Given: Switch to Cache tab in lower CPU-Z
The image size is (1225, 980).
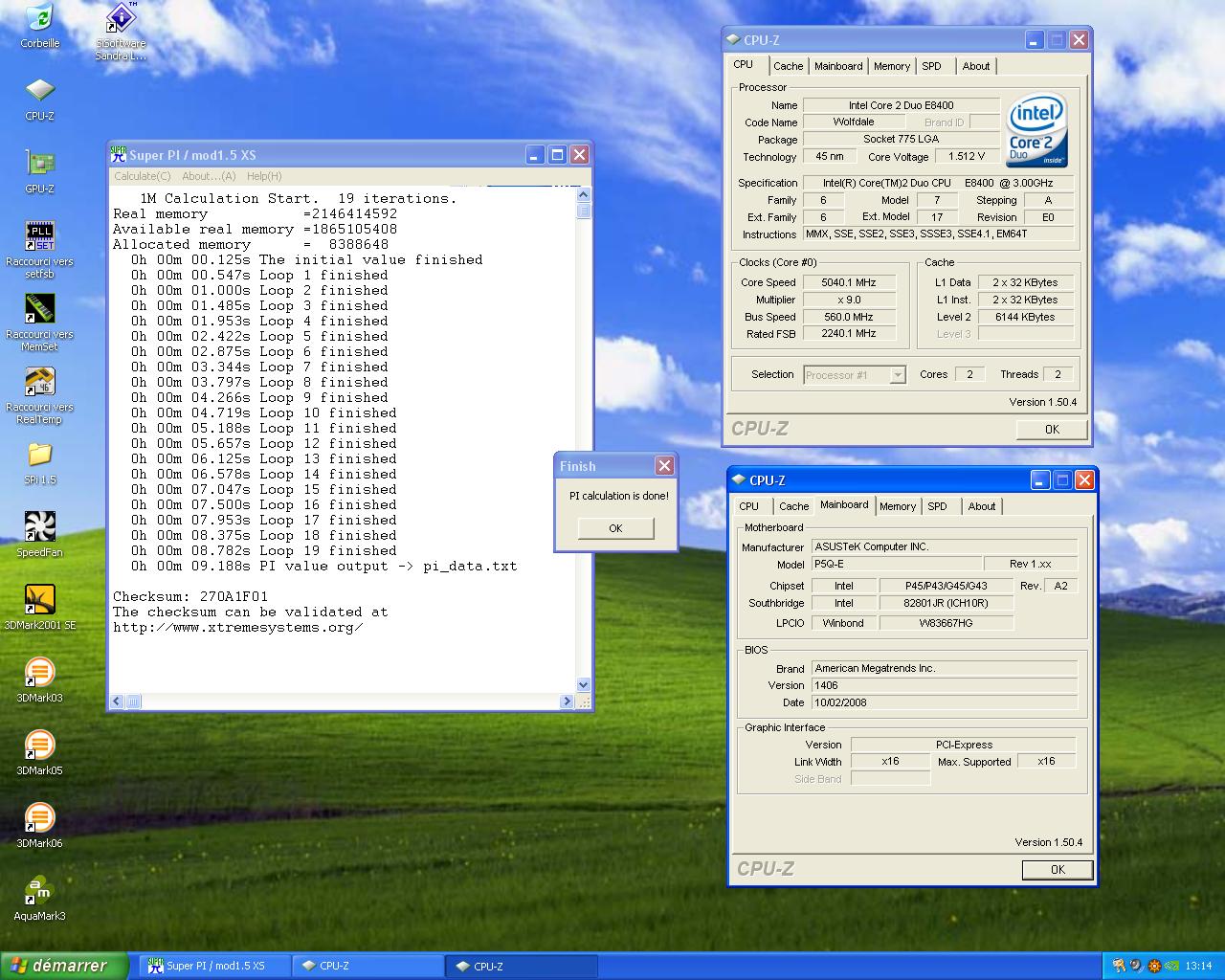Looking at the screenshot, I should click(x=793, y=506).
